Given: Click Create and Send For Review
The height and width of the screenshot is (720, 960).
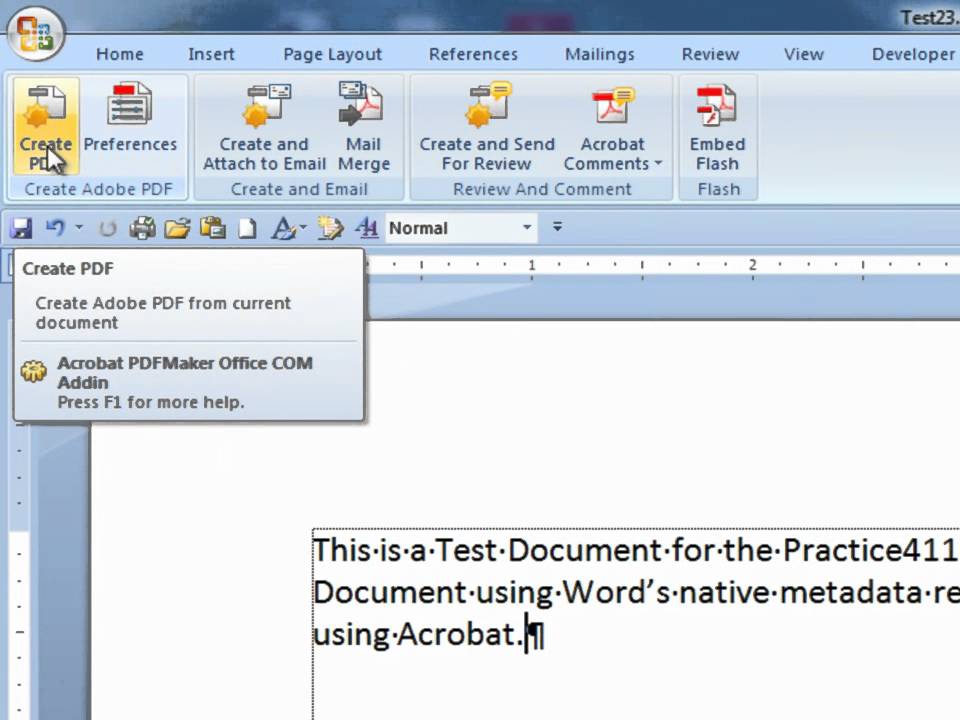Looking at the screenshot, I should pyautogui.click(x=487, y=127).
